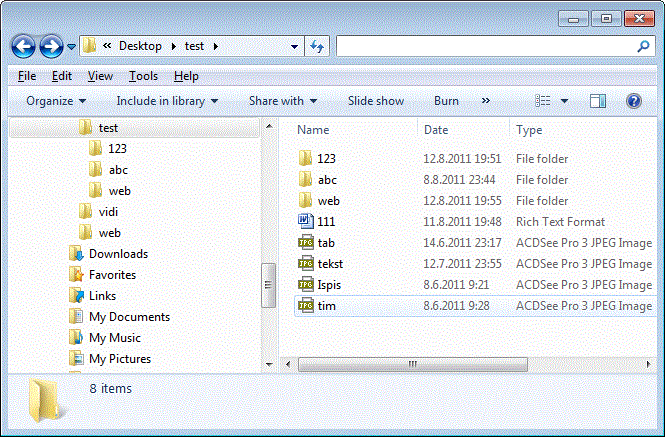Screen dimensions: 665x437
Task: Click the search magnifier icon
Action: tap(644, 46)
